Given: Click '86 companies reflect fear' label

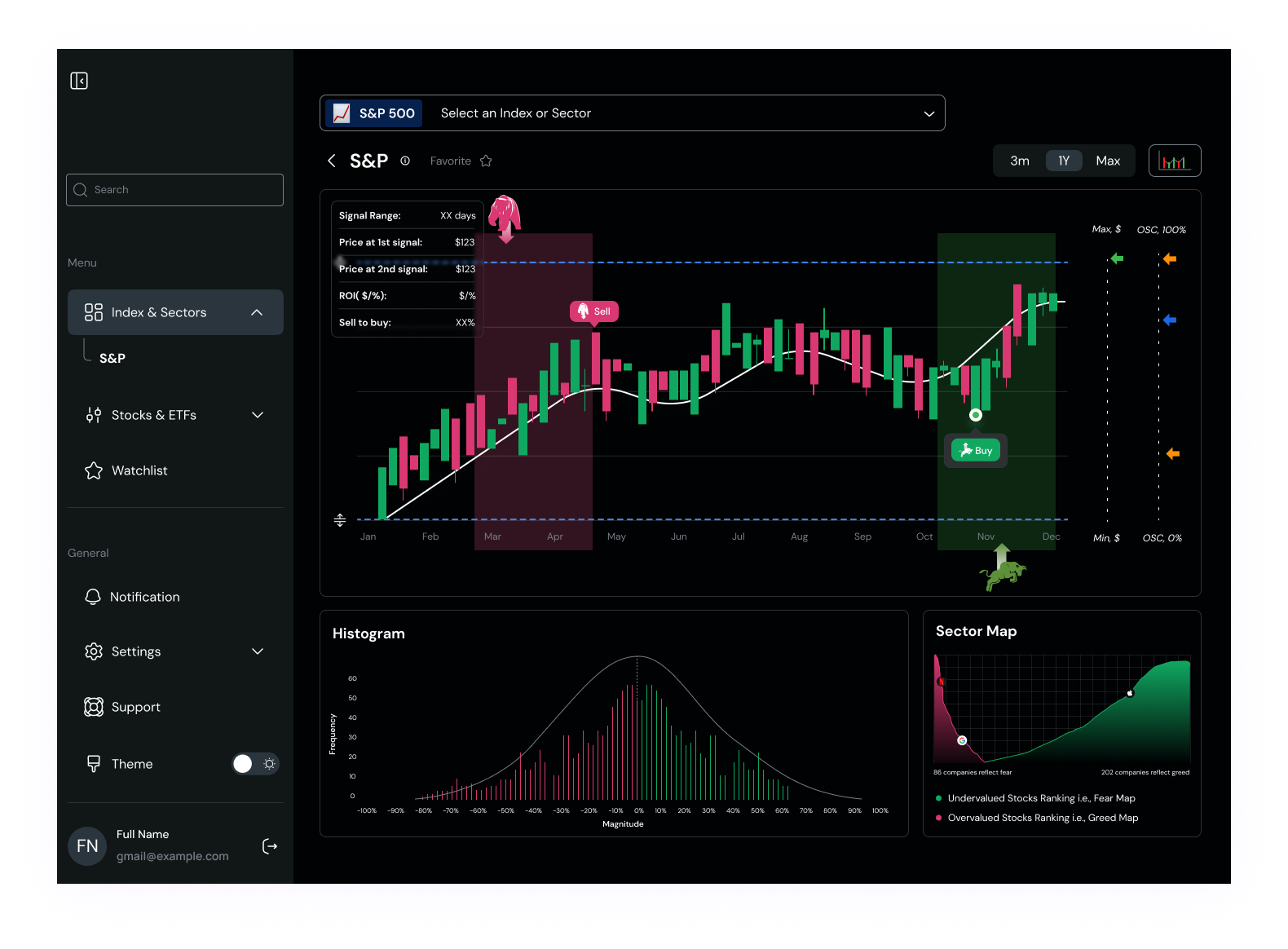Looking at the screenshot, I should 973,772.
